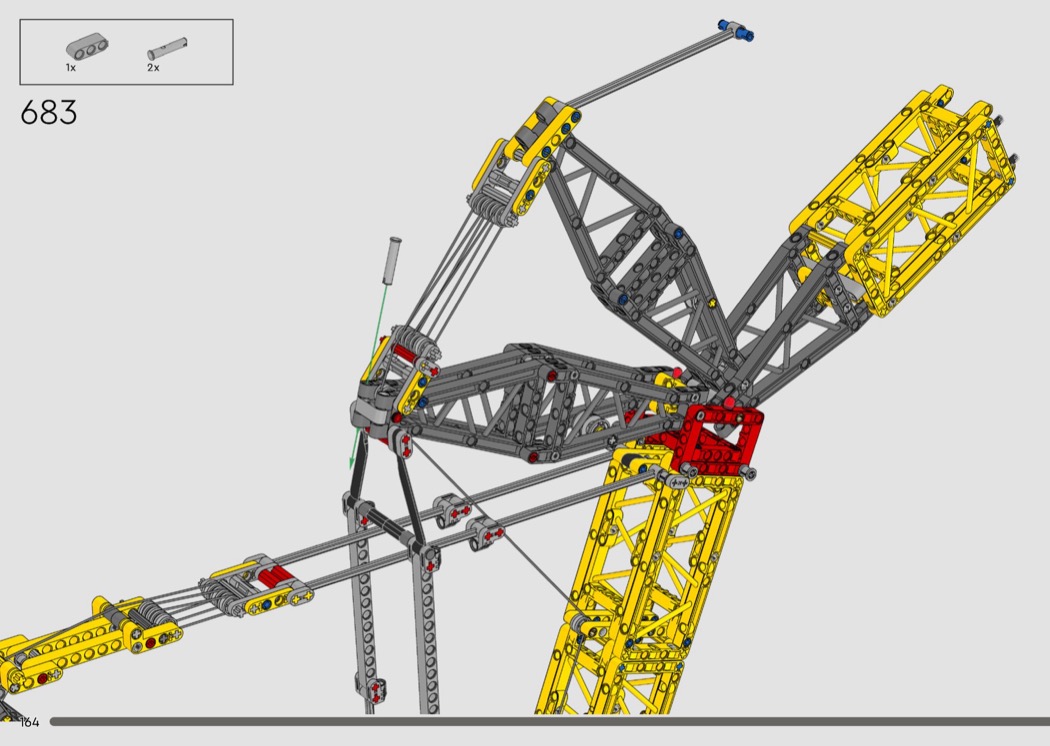Click the page number 164
Image resolution: width=1050 pixels, height=746 pixels.
[28, 722]
